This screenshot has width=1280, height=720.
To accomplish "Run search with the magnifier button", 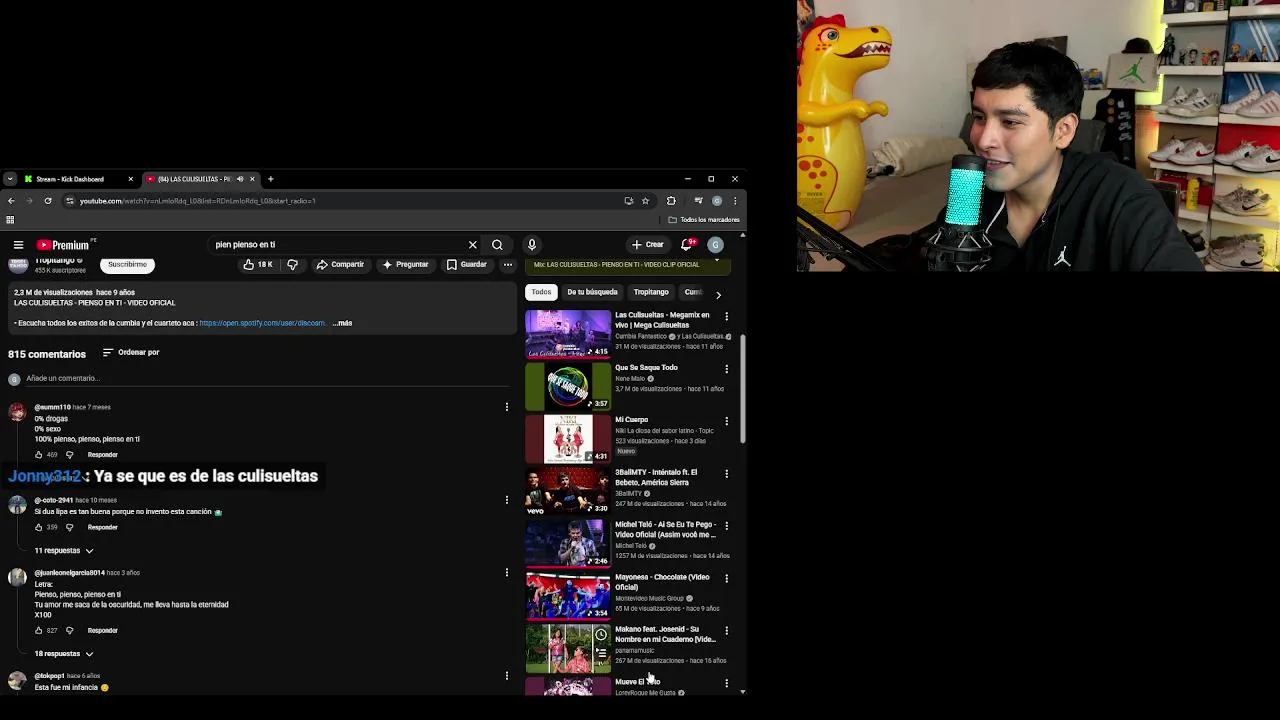I will 497,245.
